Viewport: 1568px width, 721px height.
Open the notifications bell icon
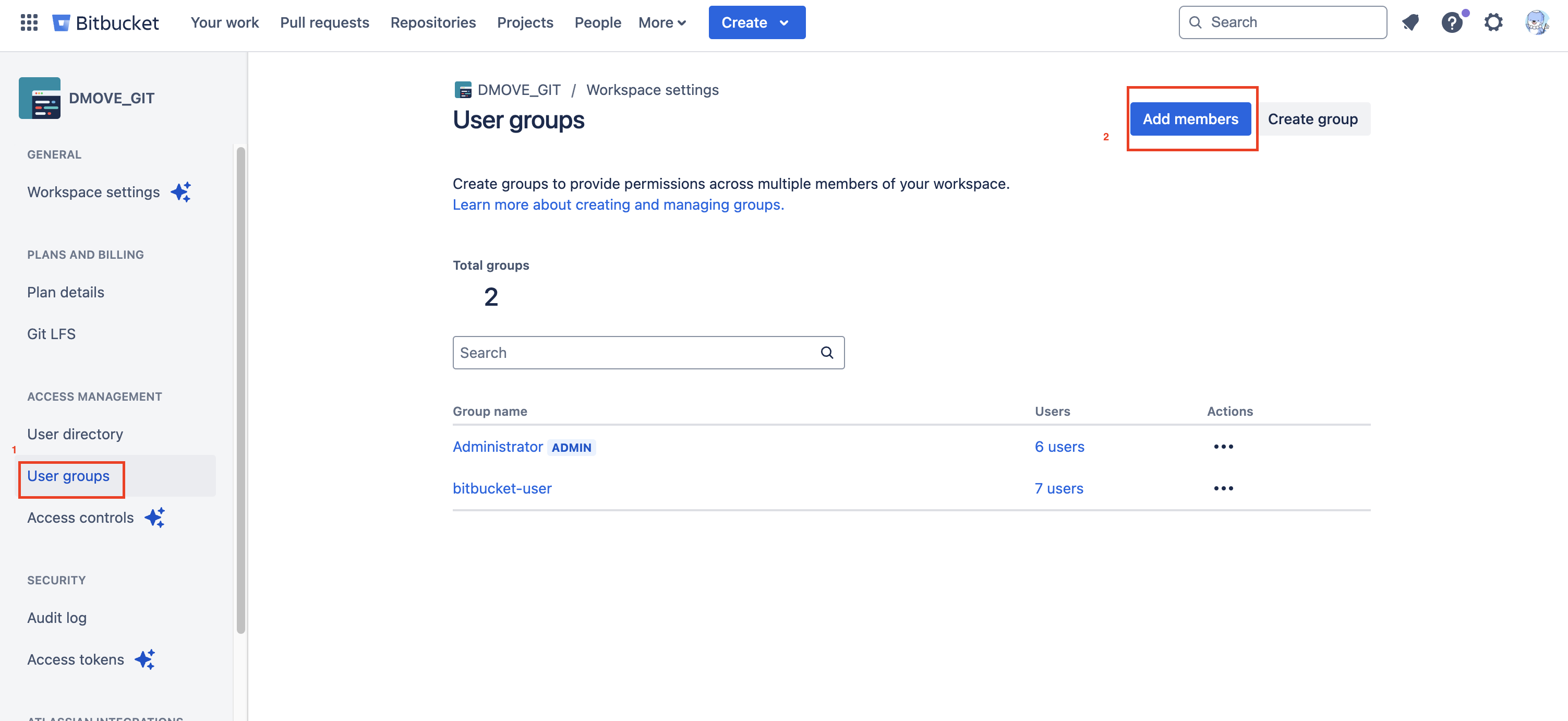1410,22
